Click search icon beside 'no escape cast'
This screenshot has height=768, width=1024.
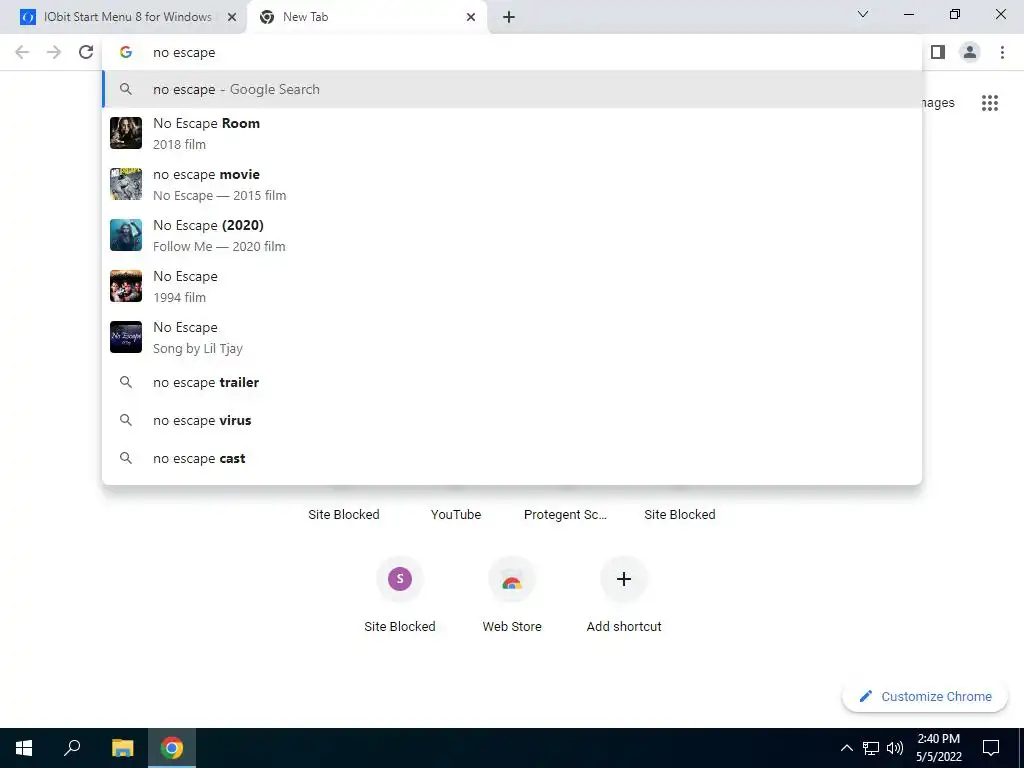pos(126,458)
